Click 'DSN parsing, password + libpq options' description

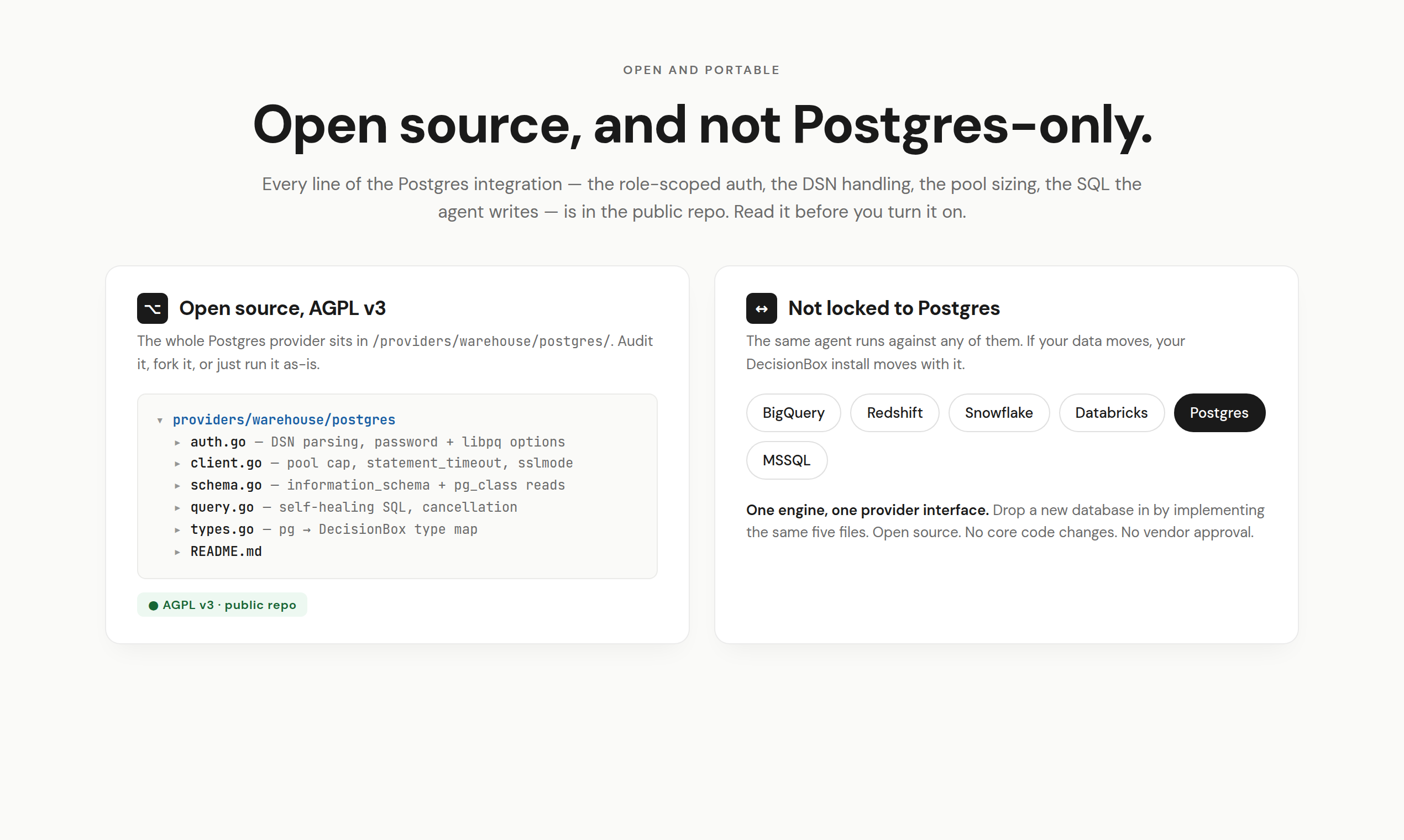point(418,442)
